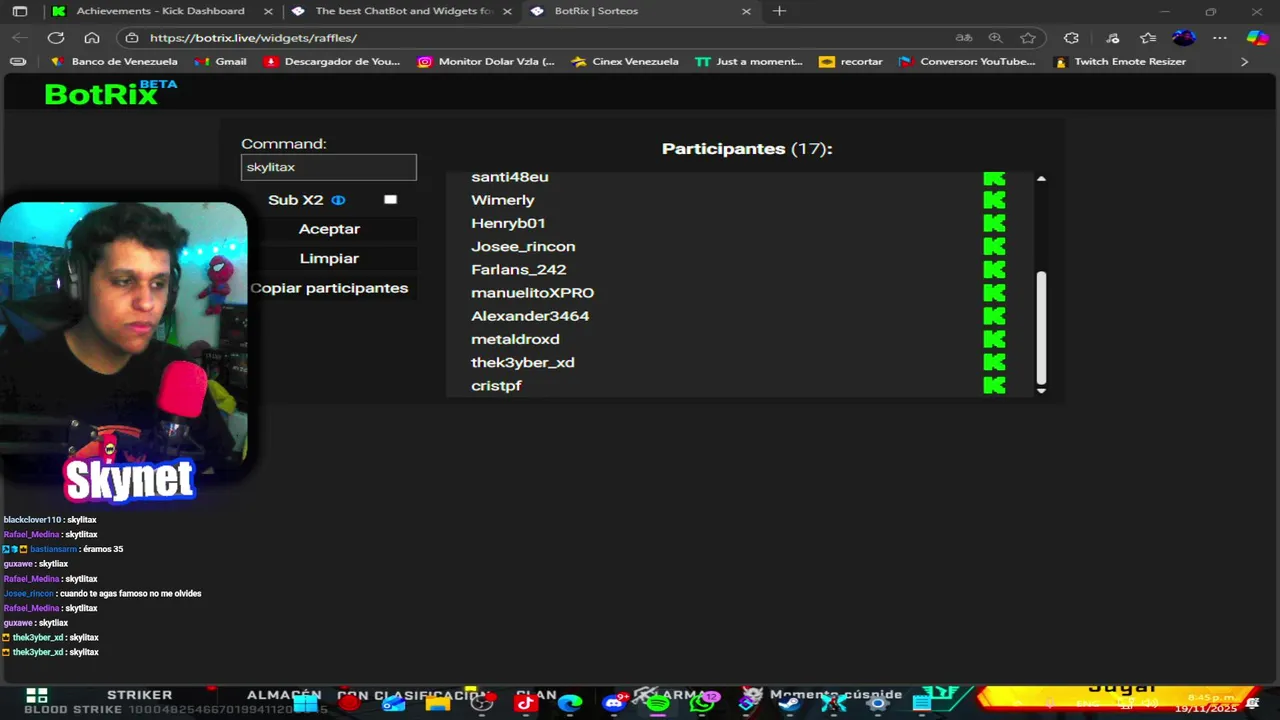Click the Kick icon beside cristpf

coord(994,385)
